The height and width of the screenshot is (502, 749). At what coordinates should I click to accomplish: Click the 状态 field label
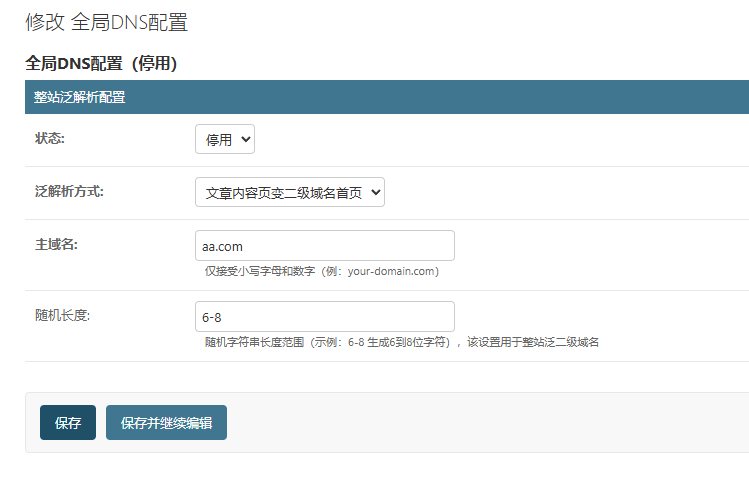click(x=50, y=139)
